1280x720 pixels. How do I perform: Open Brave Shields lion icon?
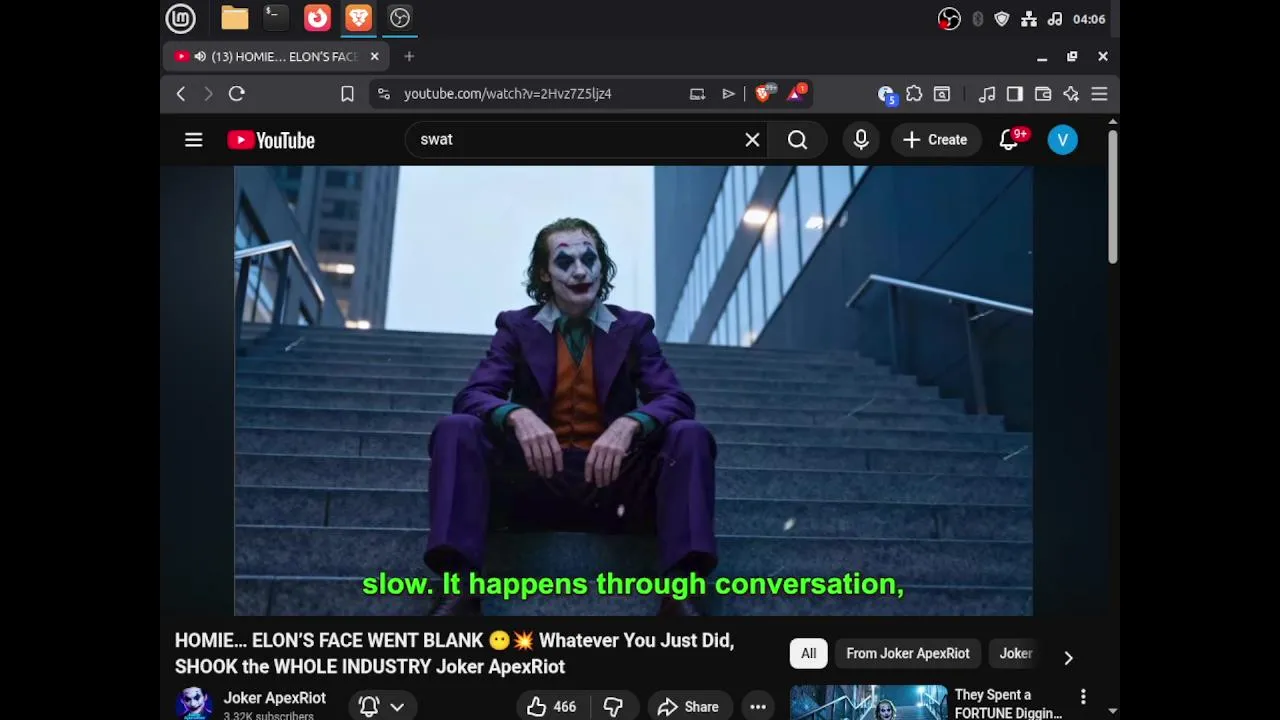pos(765,93)
